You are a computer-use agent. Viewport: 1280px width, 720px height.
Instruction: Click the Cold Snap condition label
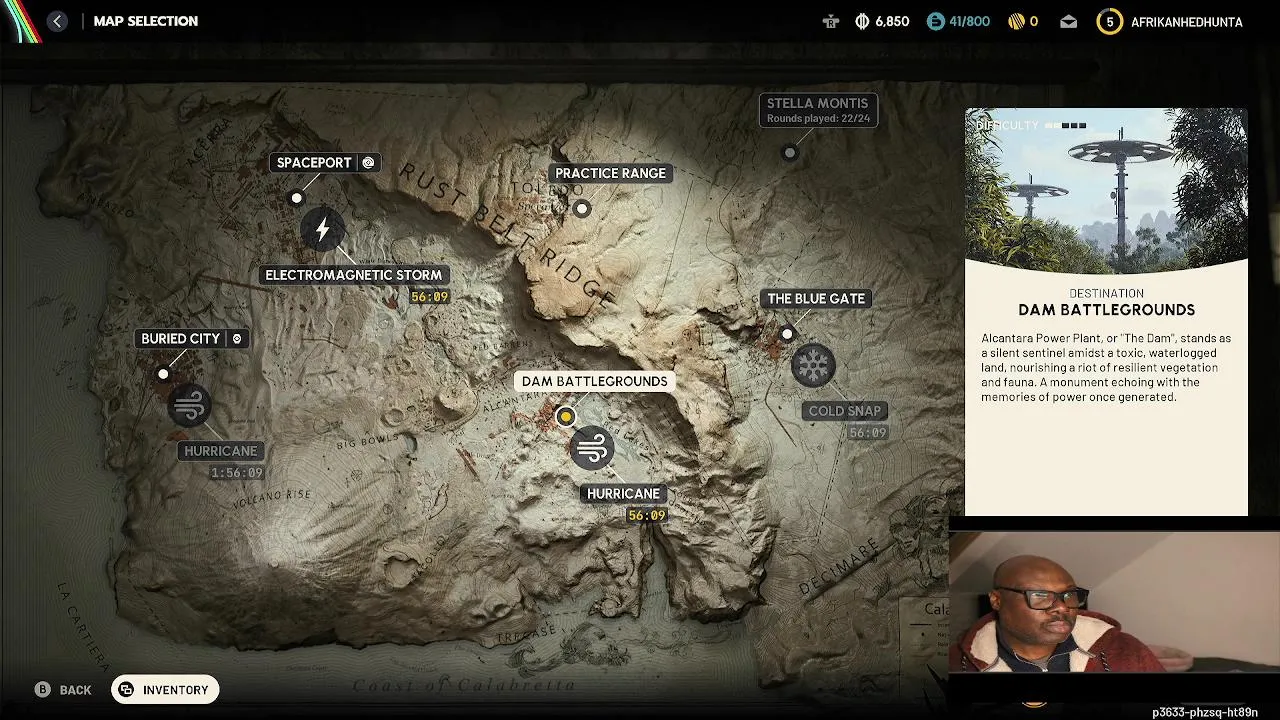(845, 411)
